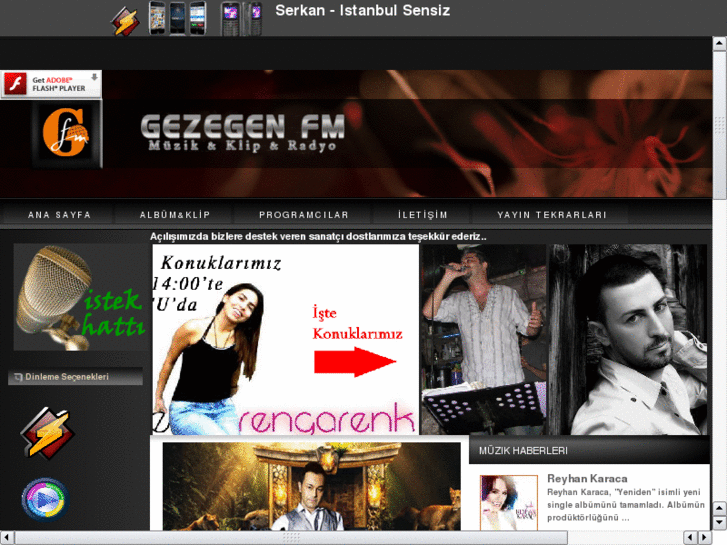Open the Reyhan Karaca news headline
Image resolution: width=727 pixels, height=545 pixels.
point(587,478)
